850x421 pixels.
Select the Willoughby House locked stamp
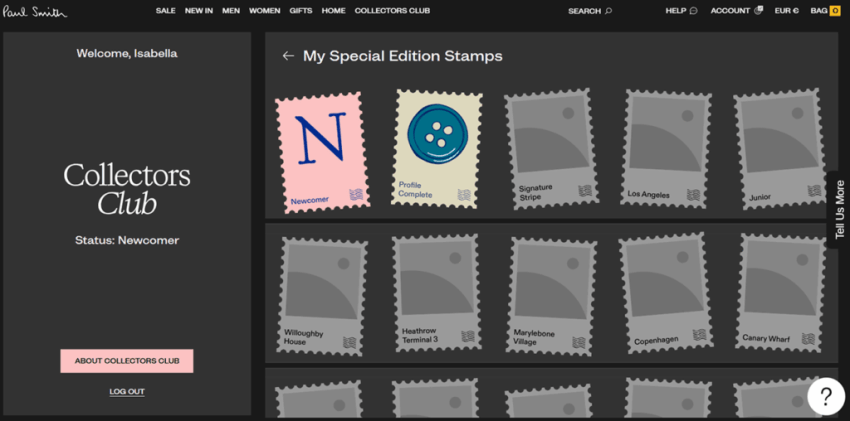[322, 296]
